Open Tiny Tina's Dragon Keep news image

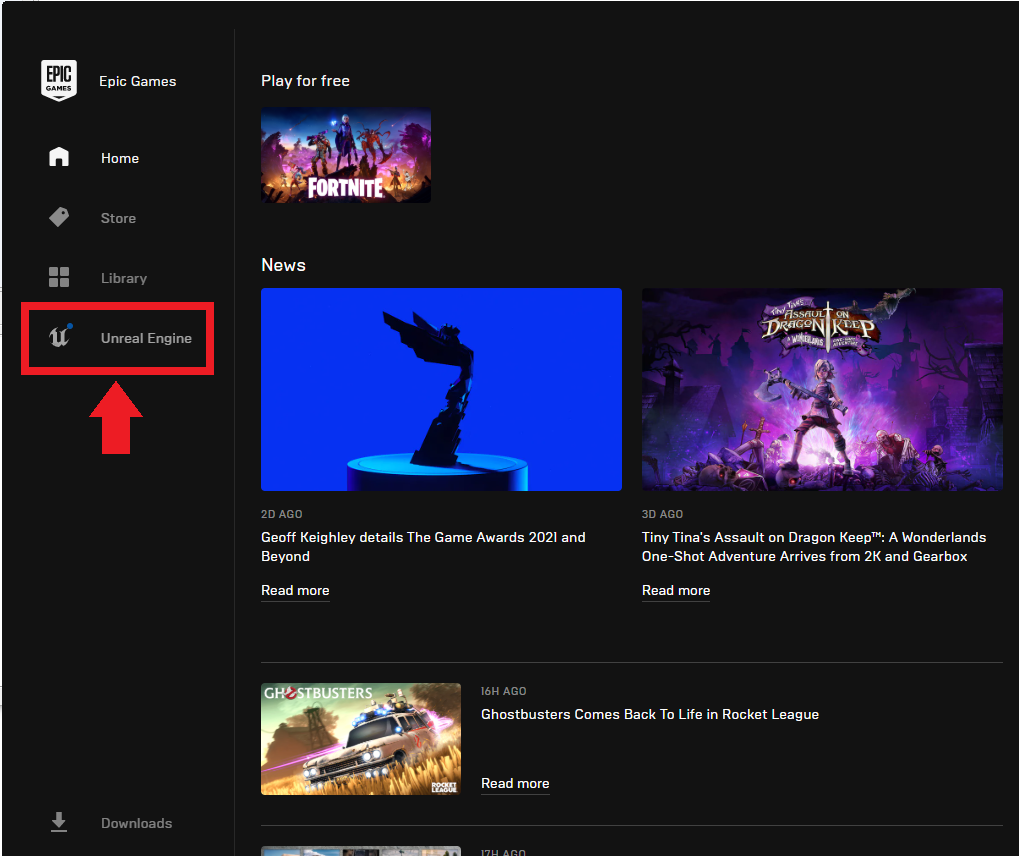pos(822,389)
